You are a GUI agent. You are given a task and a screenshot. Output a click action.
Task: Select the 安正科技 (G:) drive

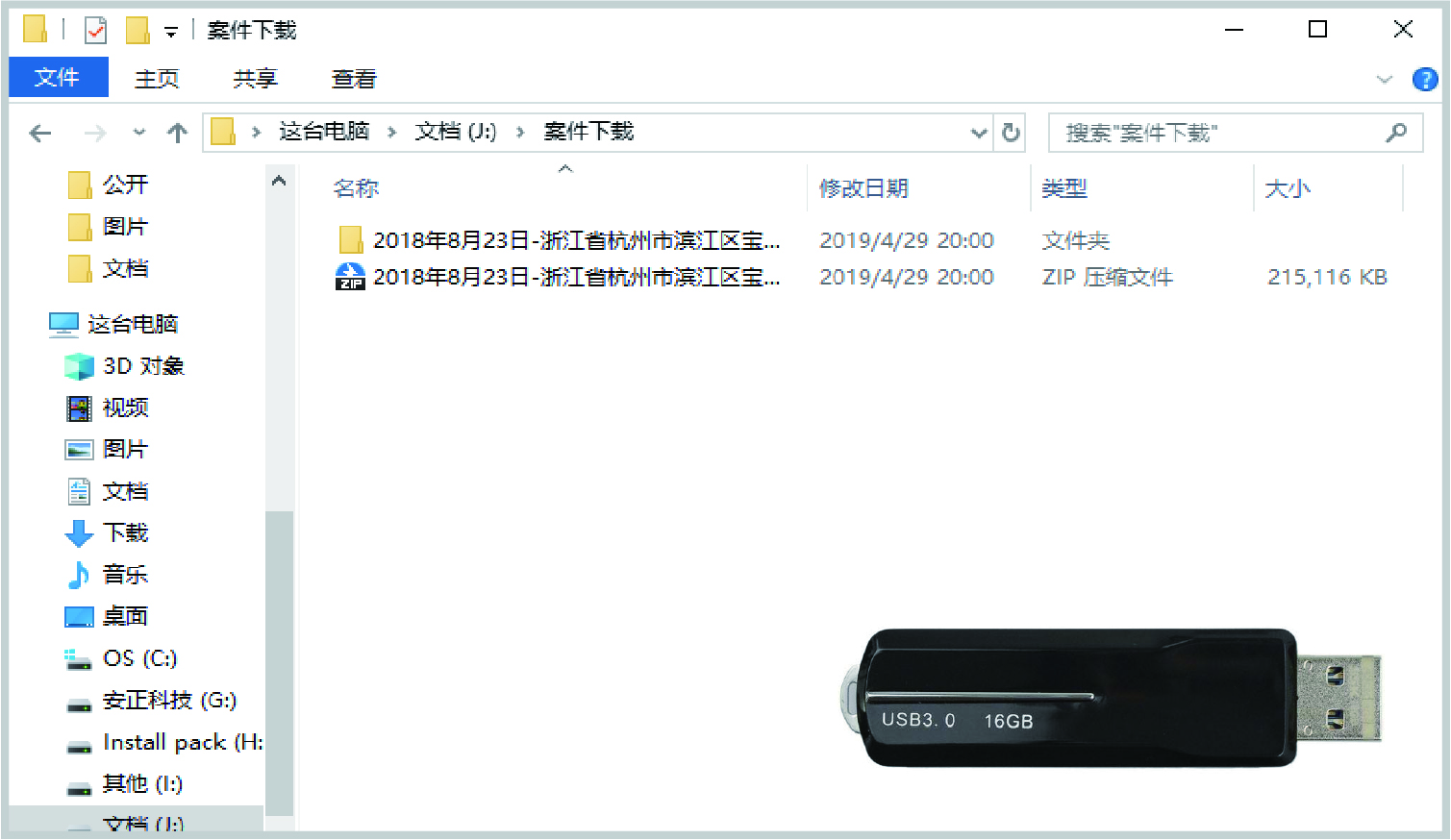point(168,701)
